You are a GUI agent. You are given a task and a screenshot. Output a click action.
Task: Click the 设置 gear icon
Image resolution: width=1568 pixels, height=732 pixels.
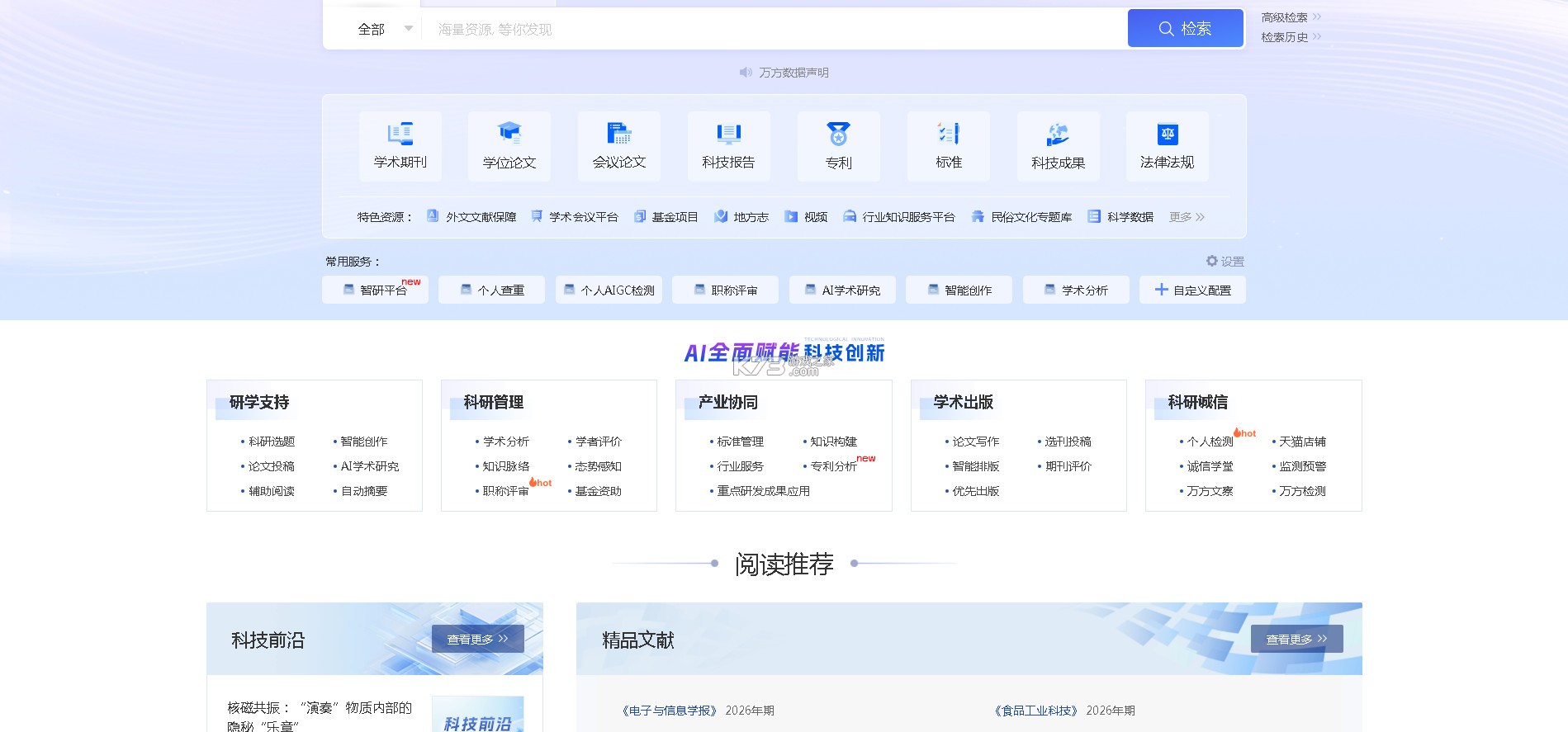pyautogui.click(x=1212, y=261)
